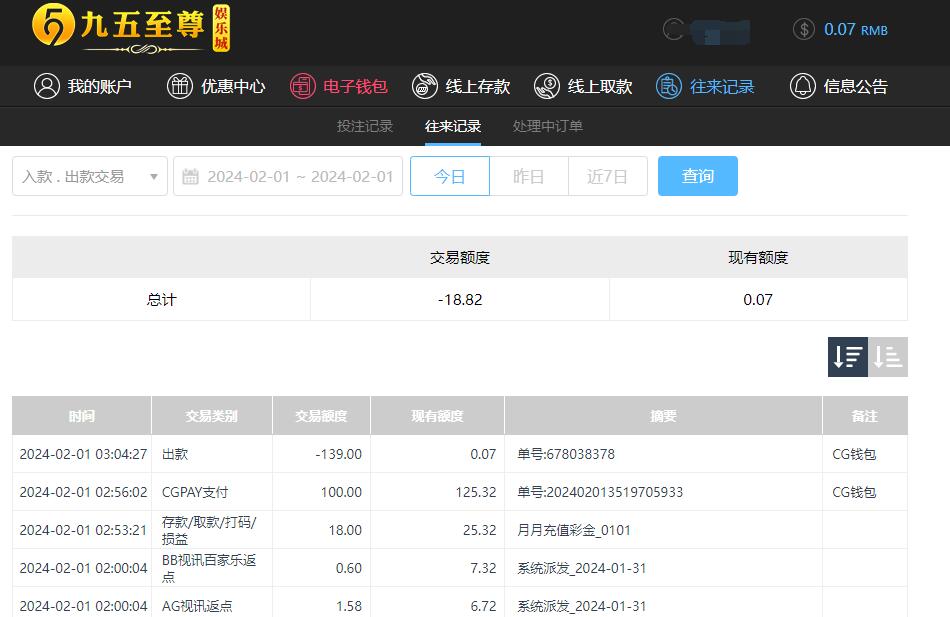
Task: Open the date range picker field
Action: pyautogui.click(x=300, y=176)
